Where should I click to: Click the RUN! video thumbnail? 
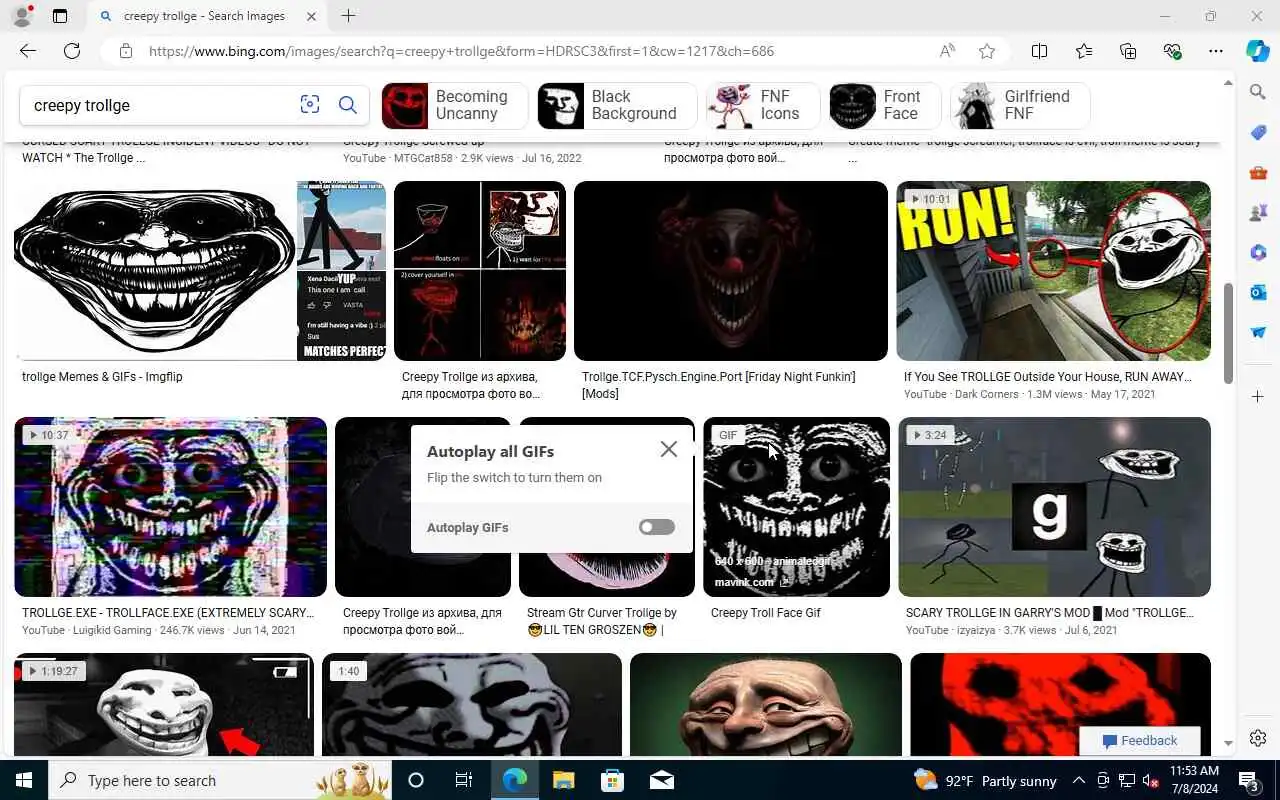[x=1053, y=271]
